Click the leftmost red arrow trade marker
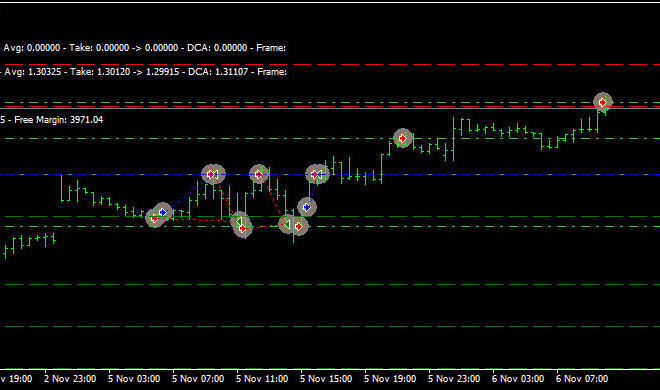Screen dimensions: 660x390 (x=154, y=219)
